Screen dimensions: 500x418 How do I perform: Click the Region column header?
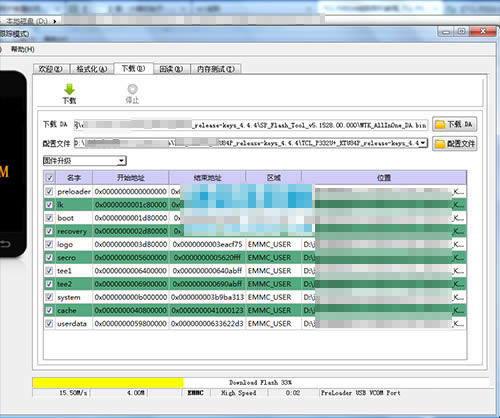coord(274,178)
